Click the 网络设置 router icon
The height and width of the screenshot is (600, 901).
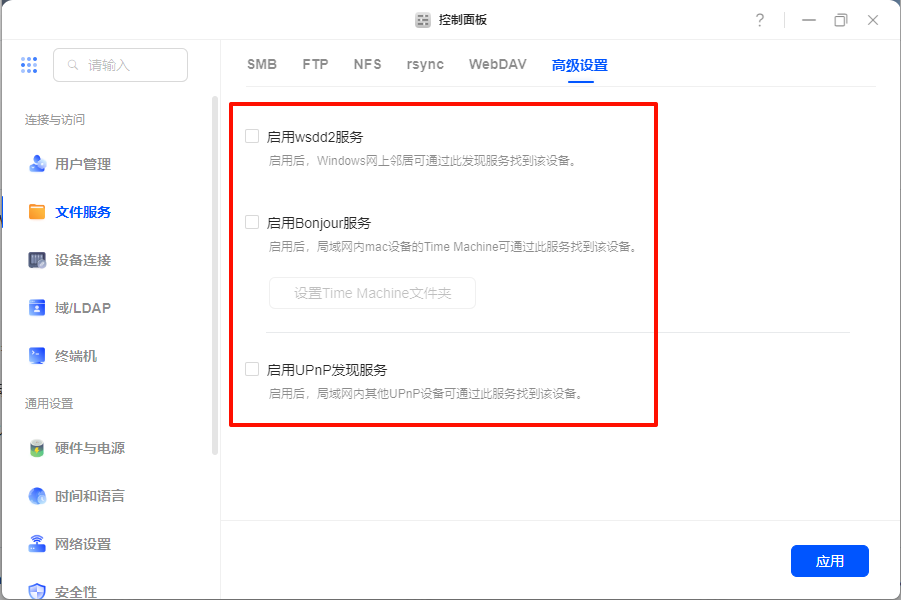tap(37, 544)
